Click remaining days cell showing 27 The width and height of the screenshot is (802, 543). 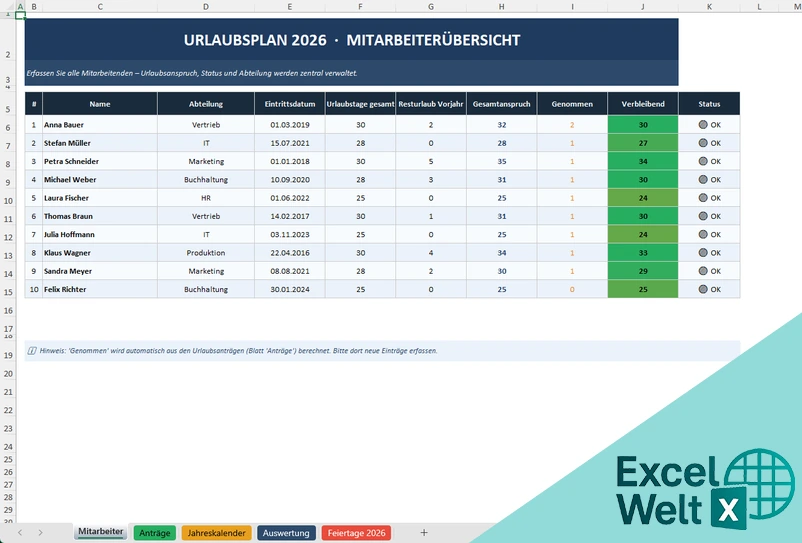643,143
